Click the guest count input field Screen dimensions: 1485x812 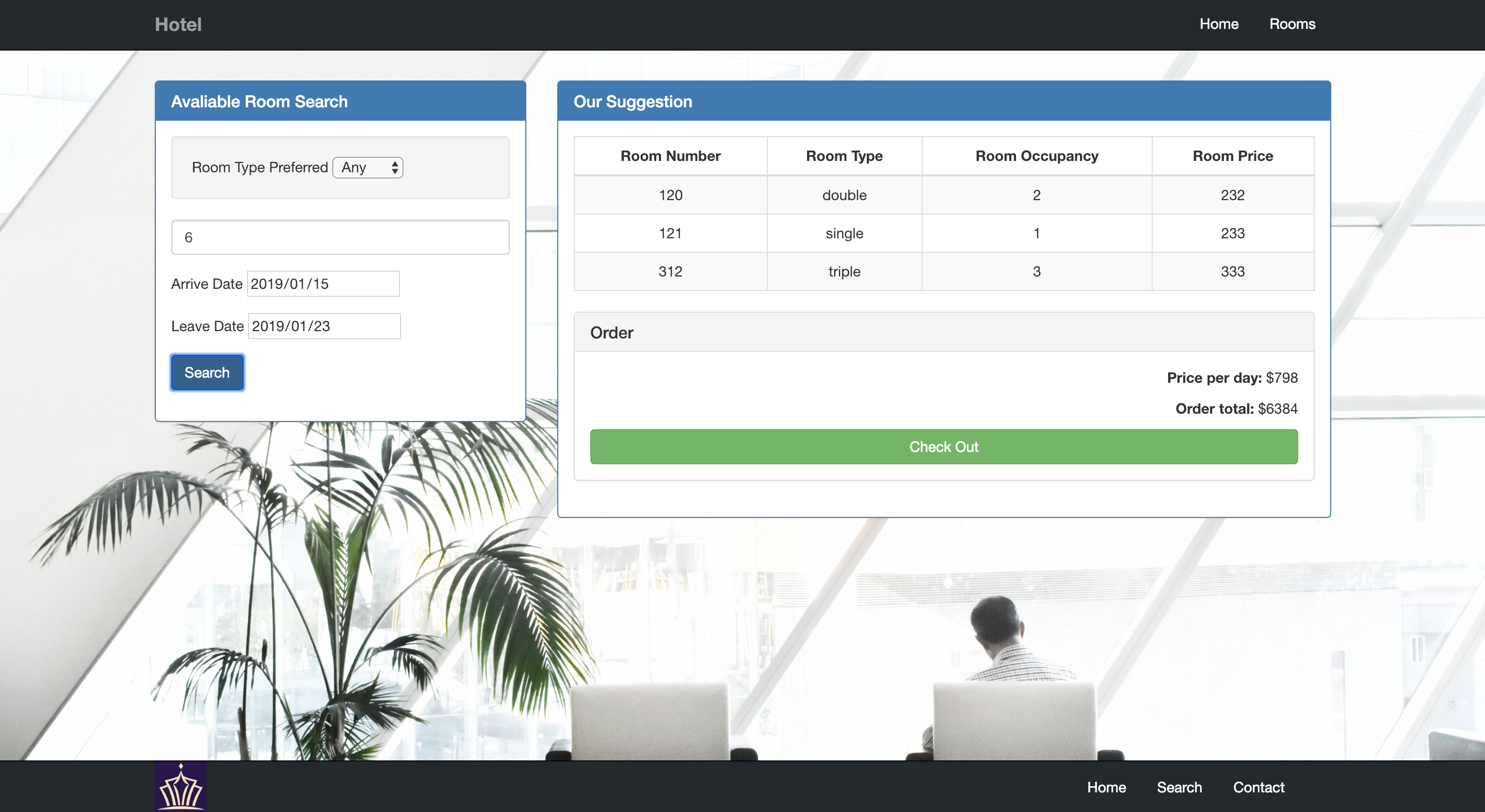(340, 237)
